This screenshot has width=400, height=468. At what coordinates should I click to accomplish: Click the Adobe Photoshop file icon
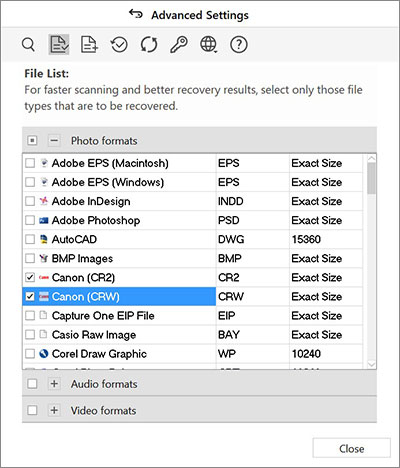[x=44, y=220]
